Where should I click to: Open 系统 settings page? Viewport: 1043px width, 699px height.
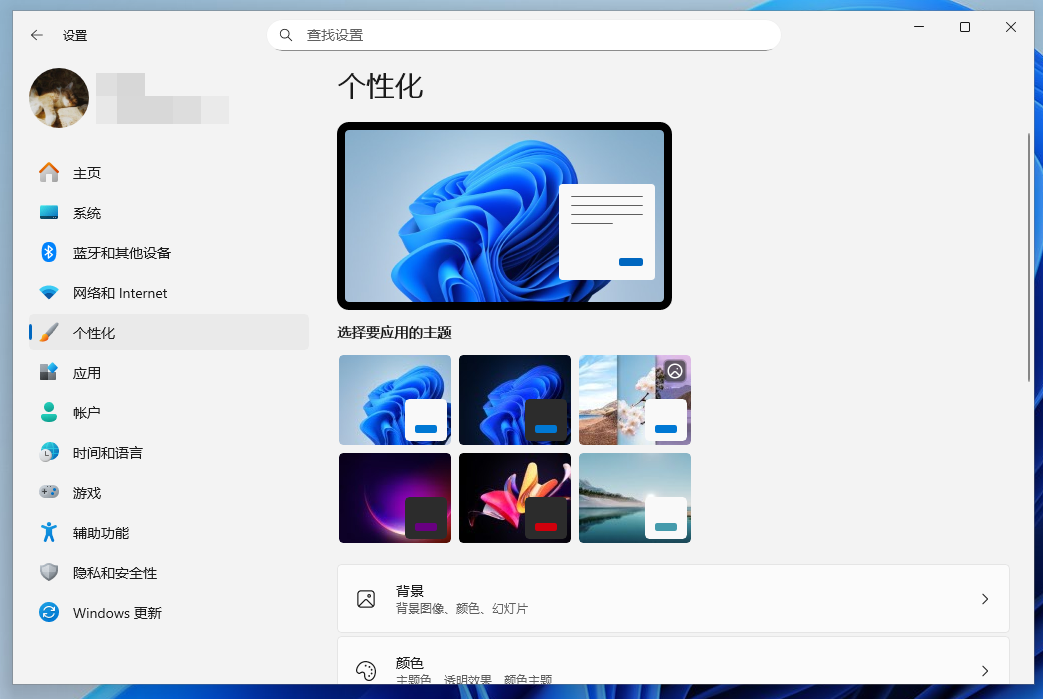tap(169, 213)
